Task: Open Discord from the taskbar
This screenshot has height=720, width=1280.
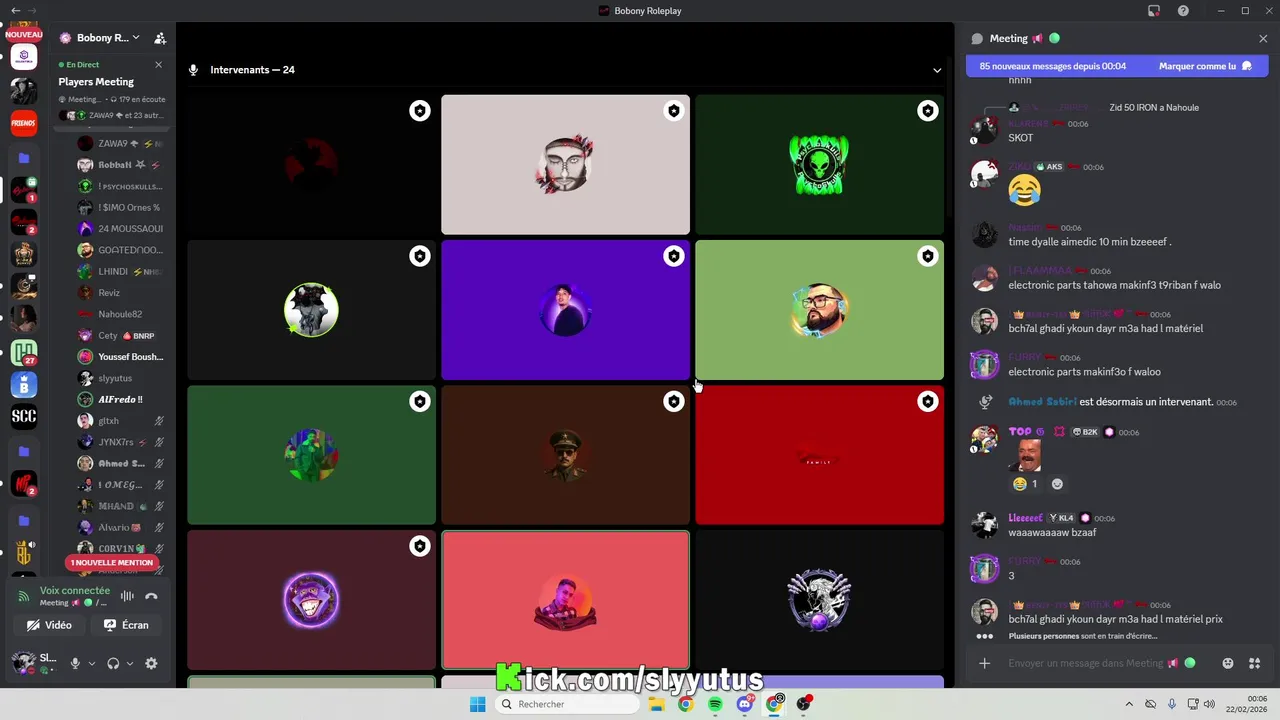Action: [x=744, y=704]
